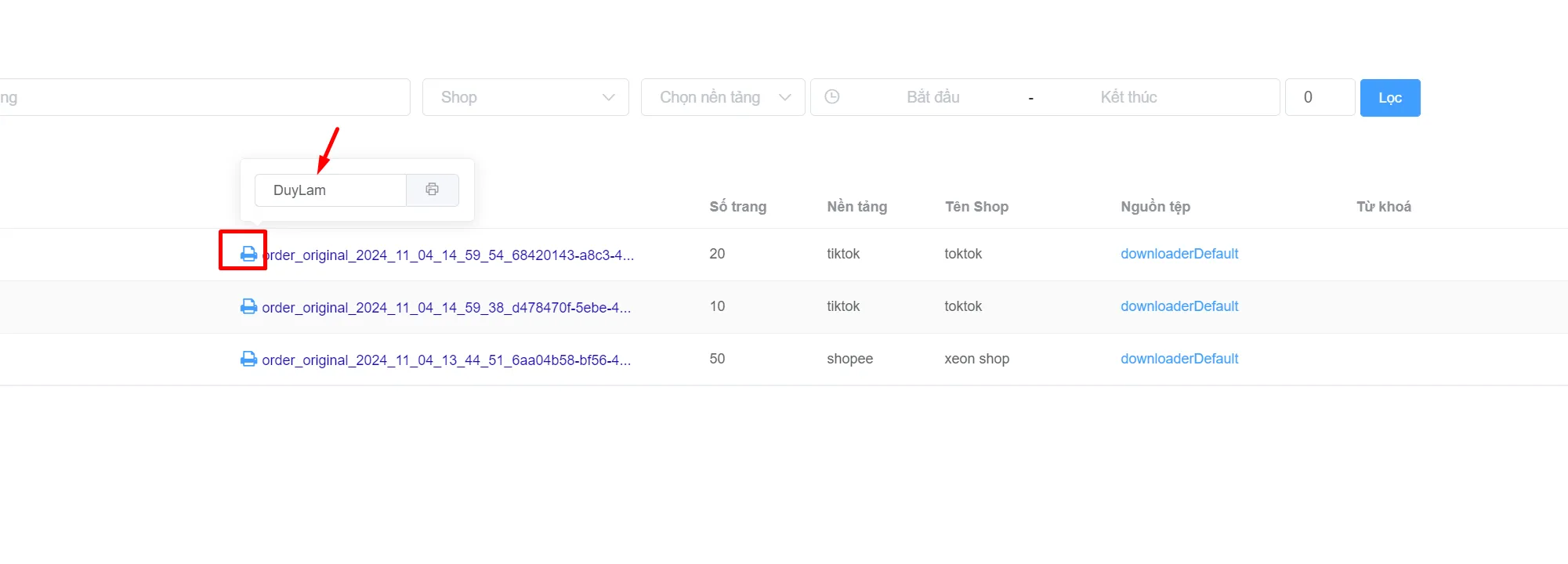
Task: Click the number field showing 0
Action: point(1320,97)
